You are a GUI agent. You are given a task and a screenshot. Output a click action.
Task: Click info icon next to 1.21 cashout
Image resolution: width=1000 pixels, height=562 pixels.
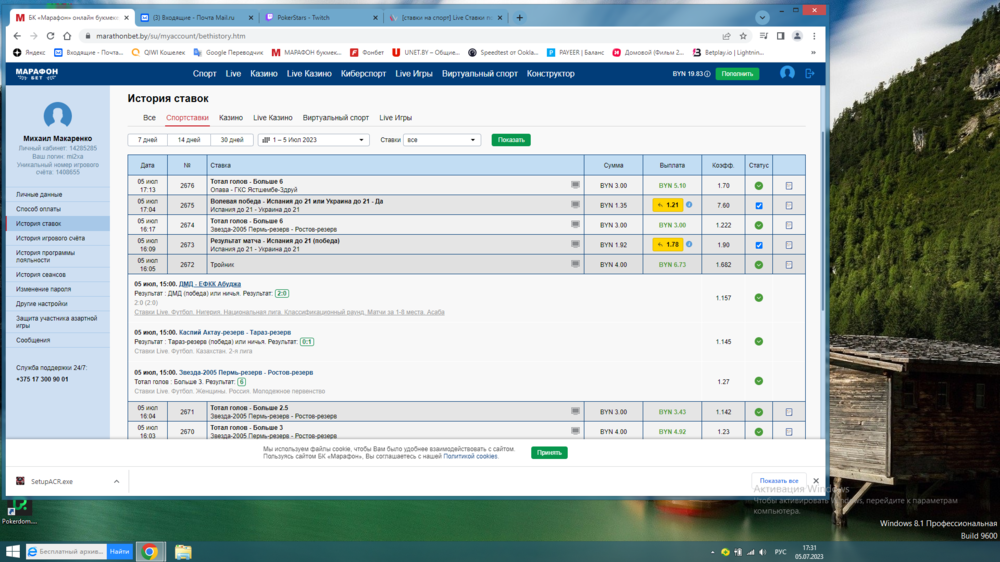689,205
